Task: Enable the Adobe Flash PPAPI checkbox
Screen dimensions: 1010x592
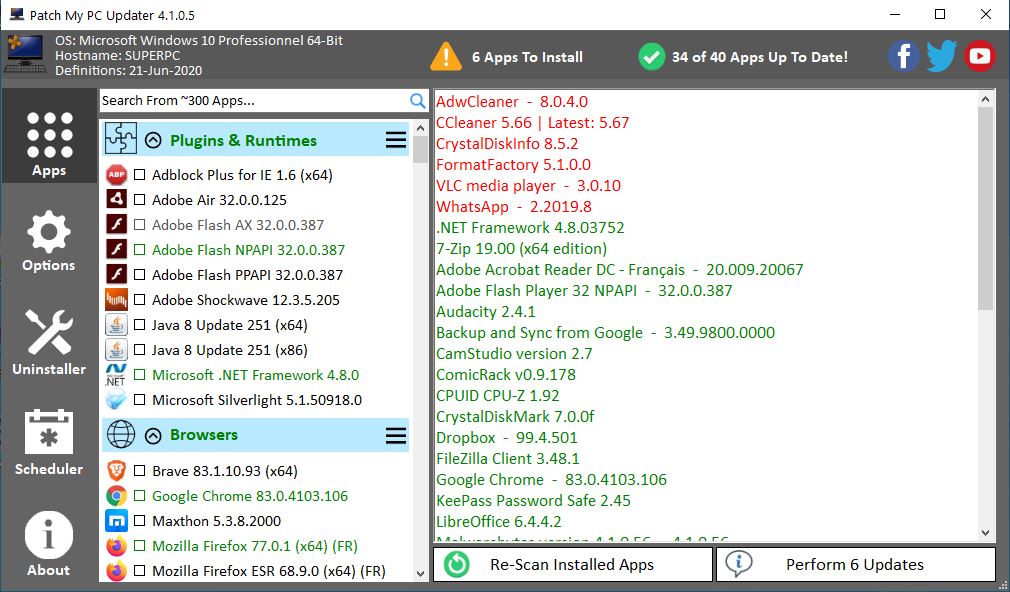Action: 139,274
